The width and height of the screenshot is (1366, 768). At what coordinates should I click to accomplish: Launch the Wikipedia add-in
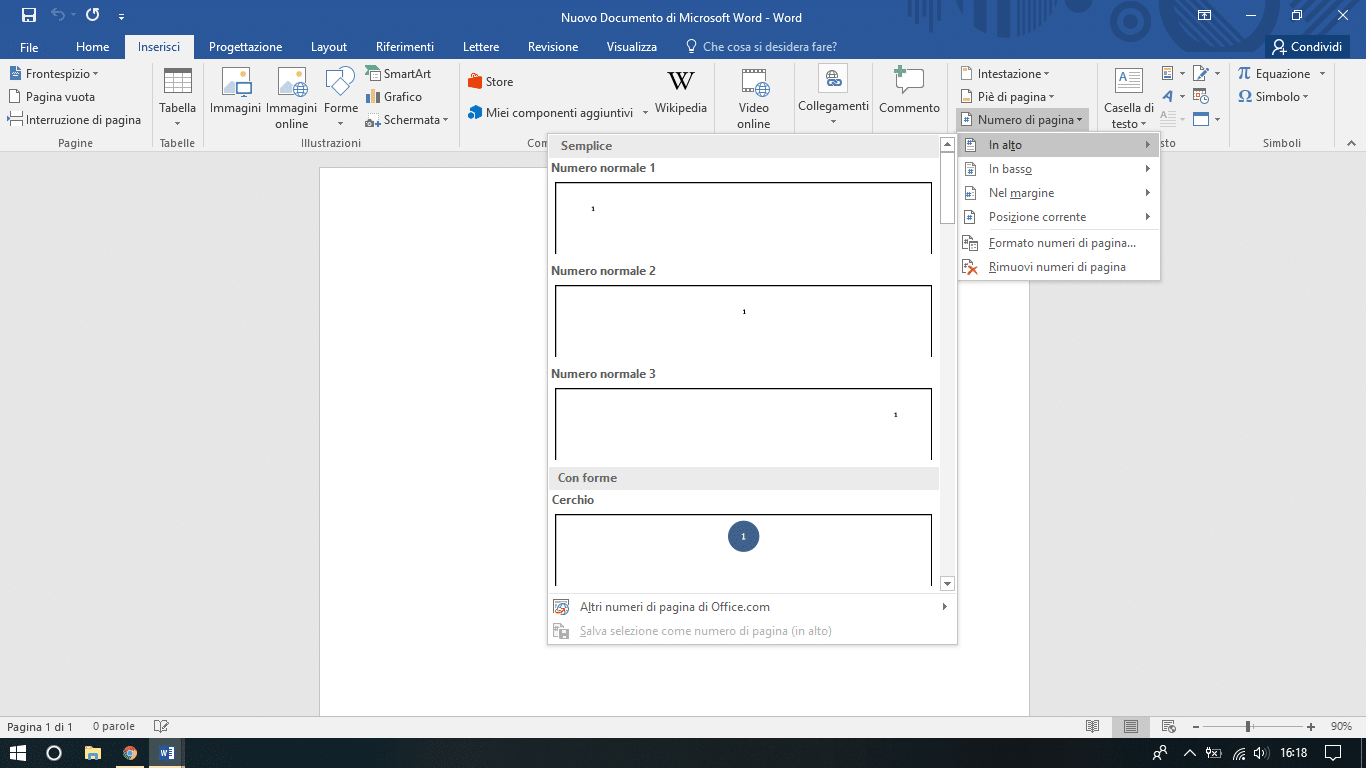point(680,95)
